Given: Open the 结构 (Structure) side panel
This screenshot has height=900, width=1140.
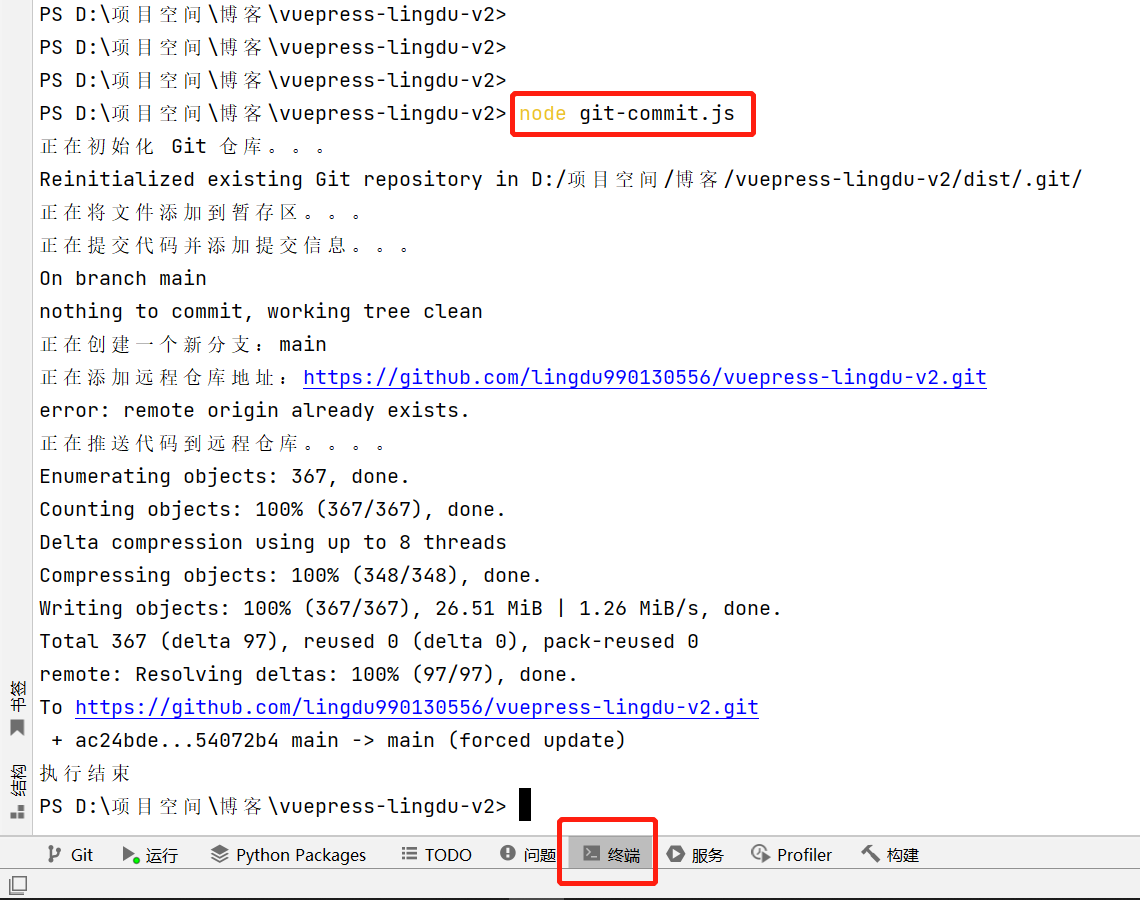Looking at the screenshot, I should pyautogui.click(x=17, y=791).
